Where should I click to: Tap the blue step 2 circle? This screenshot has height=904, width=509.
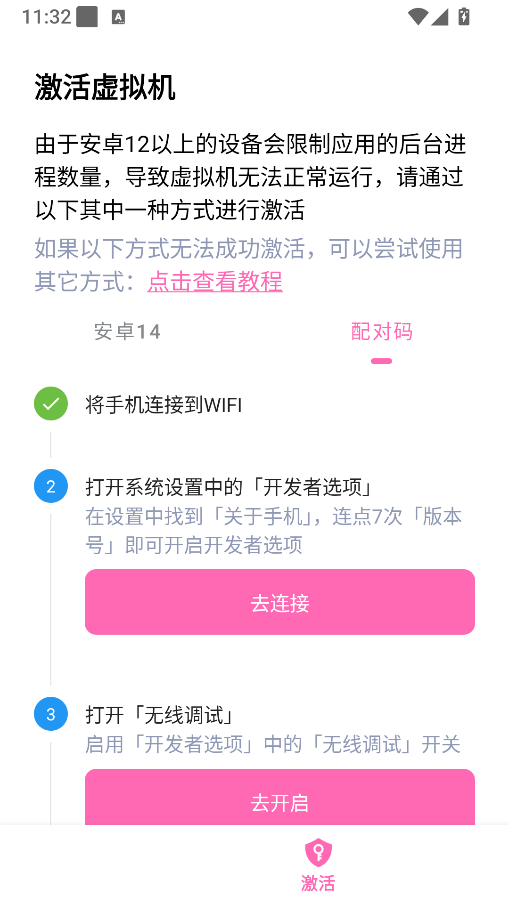pyautogui.click(x=51, y=487)
